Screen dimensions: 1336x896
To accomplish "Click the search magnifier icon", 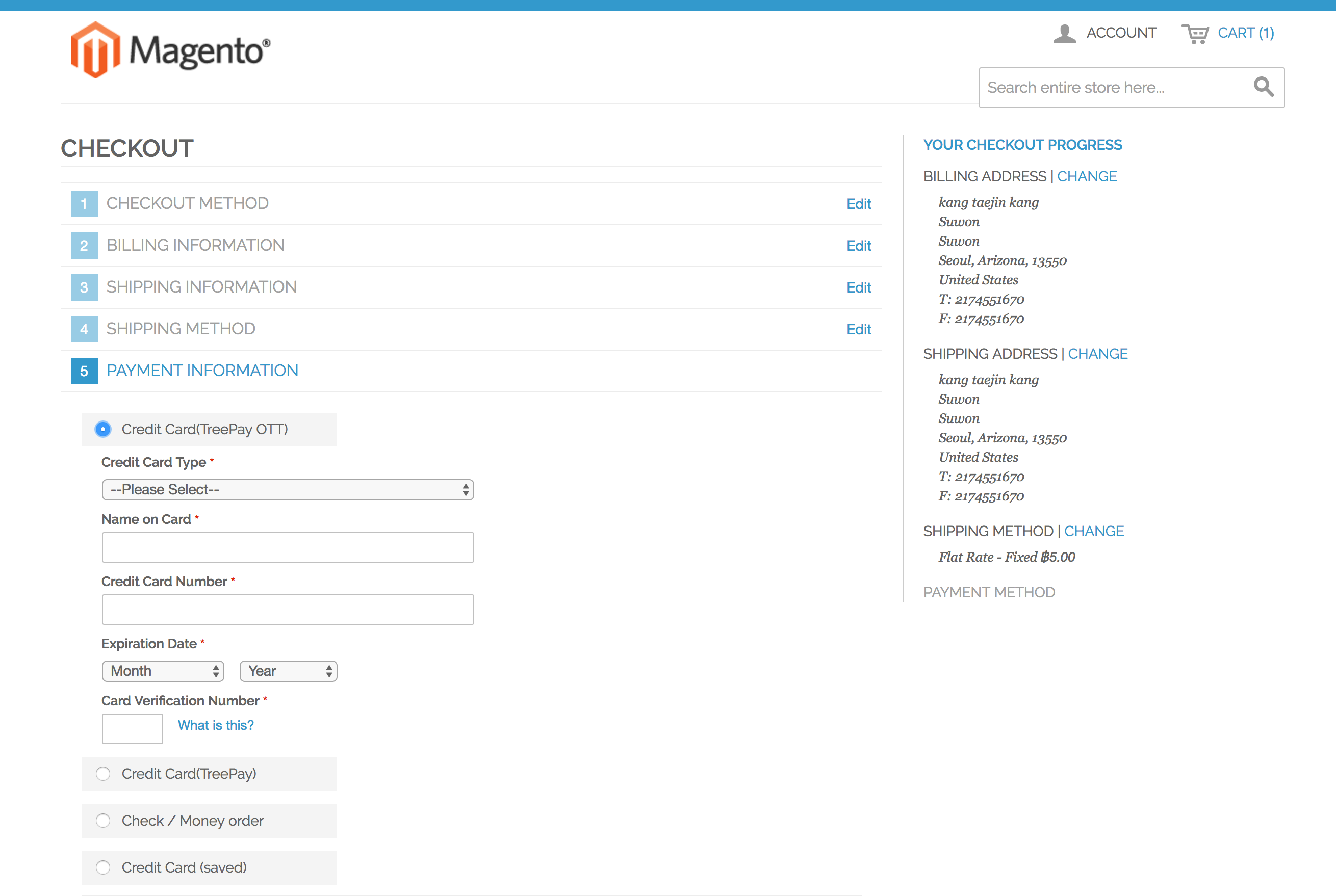I will [1264, 87].
